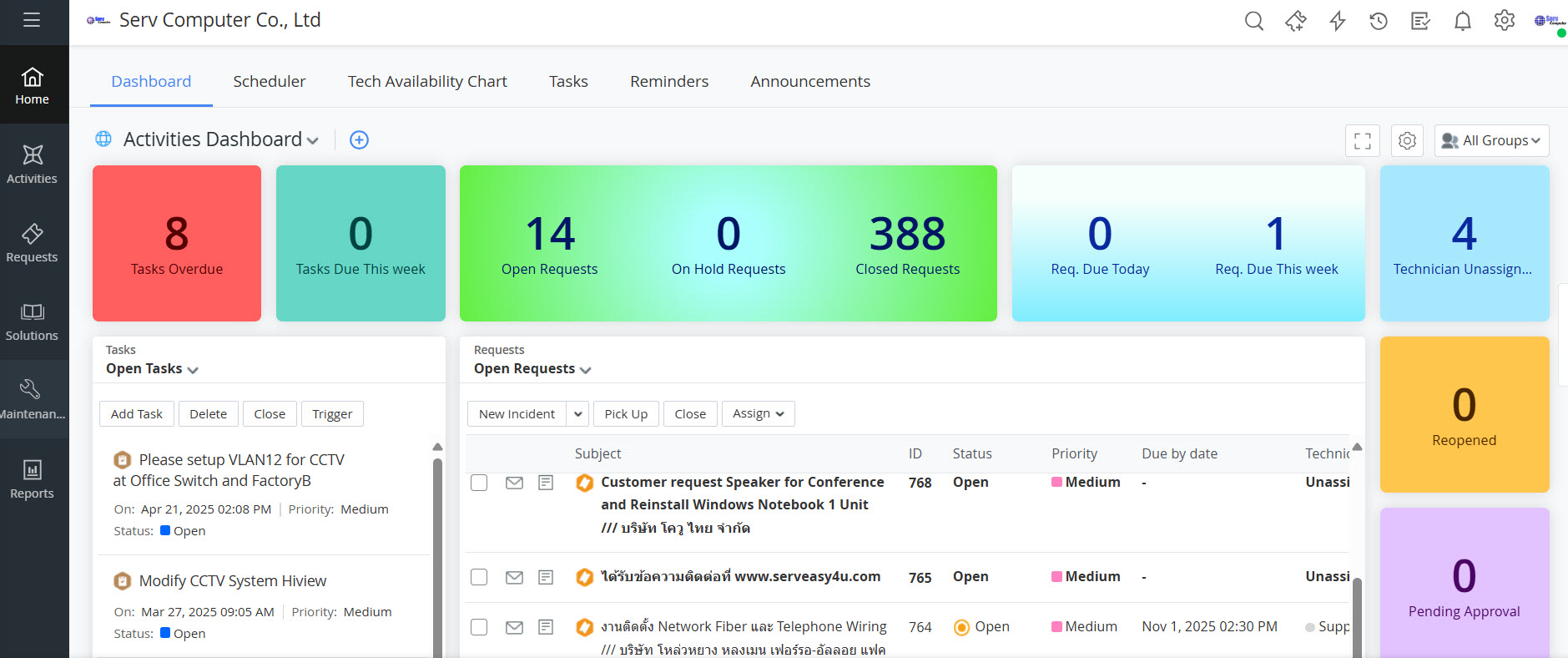Tick the checkbox for request 764

click(479, 627)
